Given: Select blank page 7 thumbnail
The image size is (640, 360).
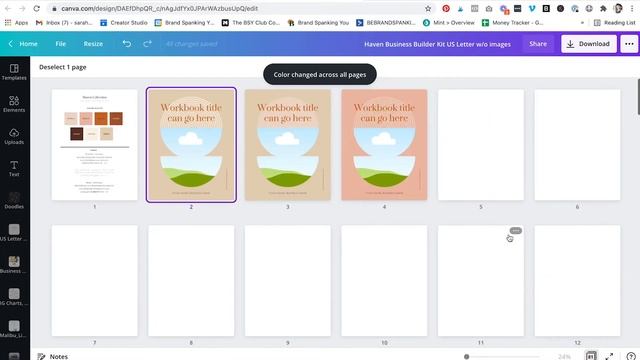Looking at the screenshot, I should [95, 281].
